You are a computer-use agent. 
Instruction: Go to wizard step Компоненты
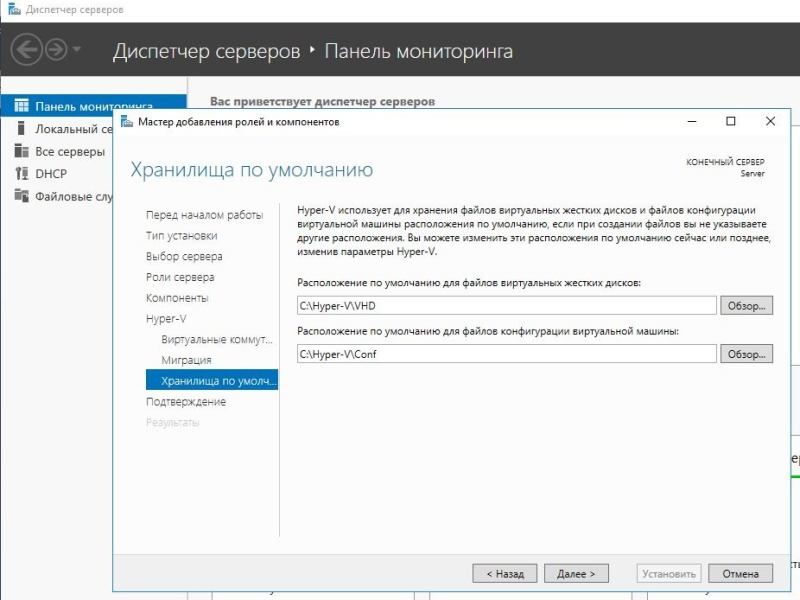click(177, 298)
